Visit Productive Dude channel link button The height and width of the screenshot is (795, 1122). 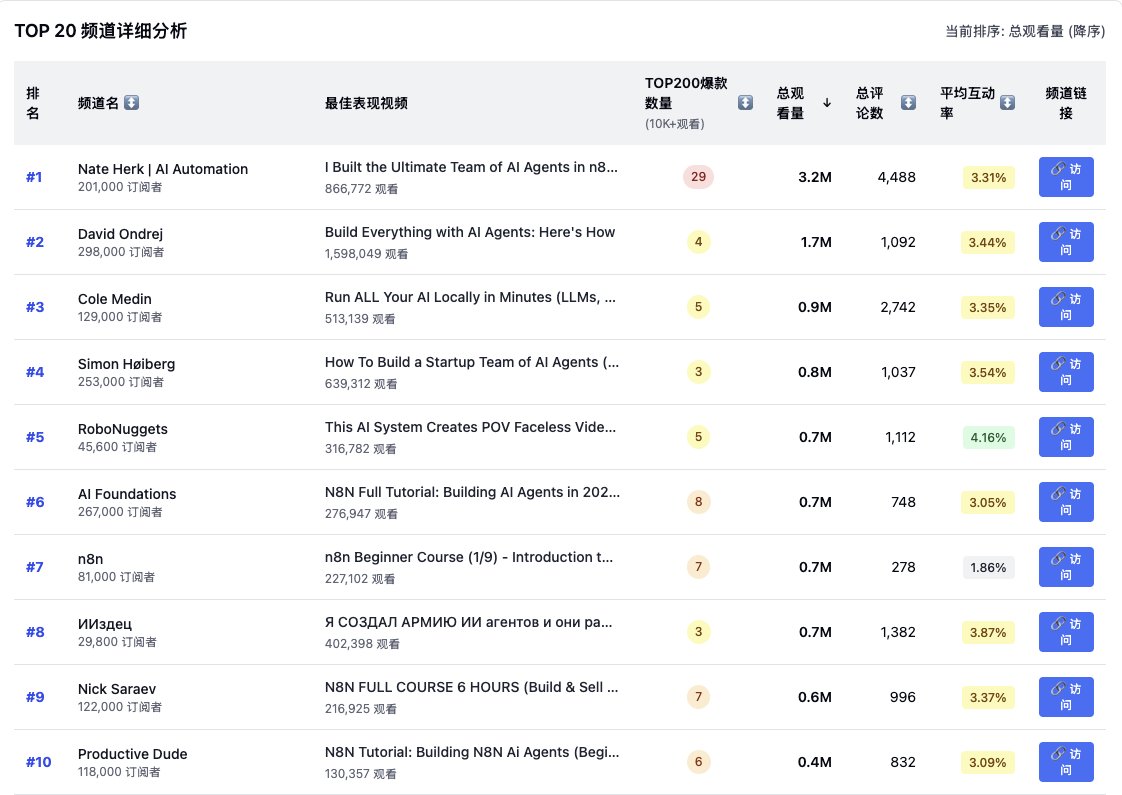(x=1065, y=762)
